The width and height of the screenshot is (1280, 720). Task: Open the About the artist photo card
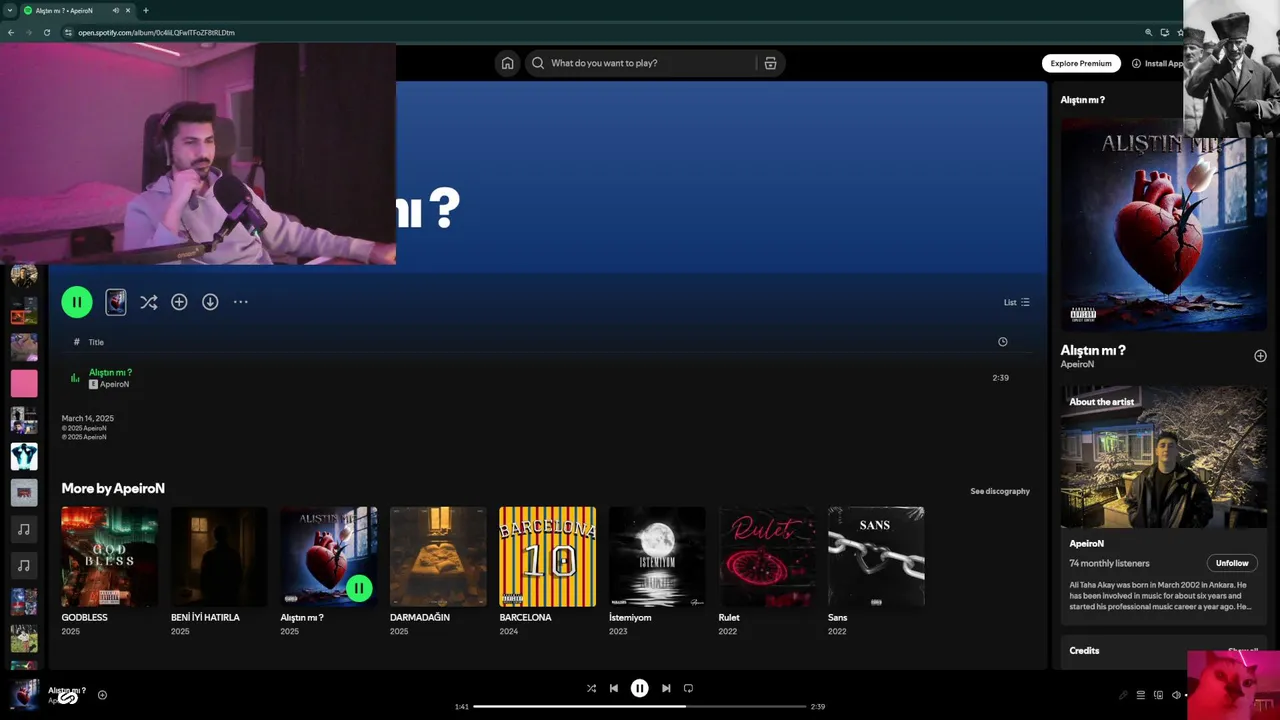1164,457
